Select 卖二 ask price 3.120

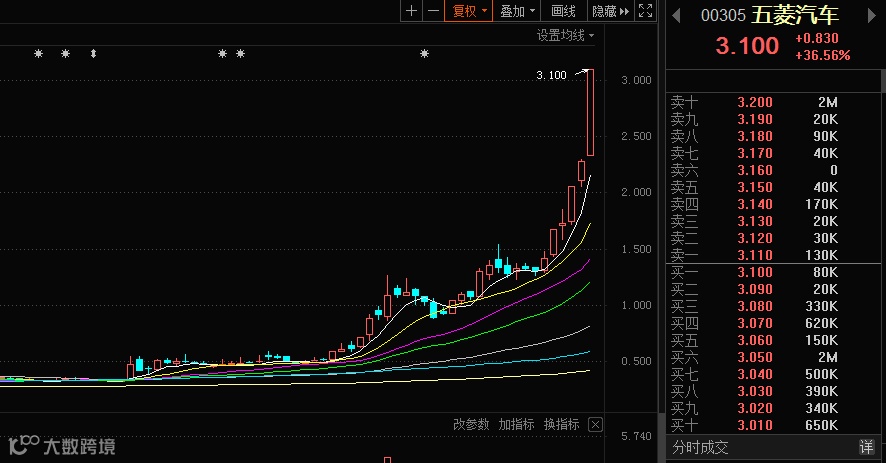point(755,238)
